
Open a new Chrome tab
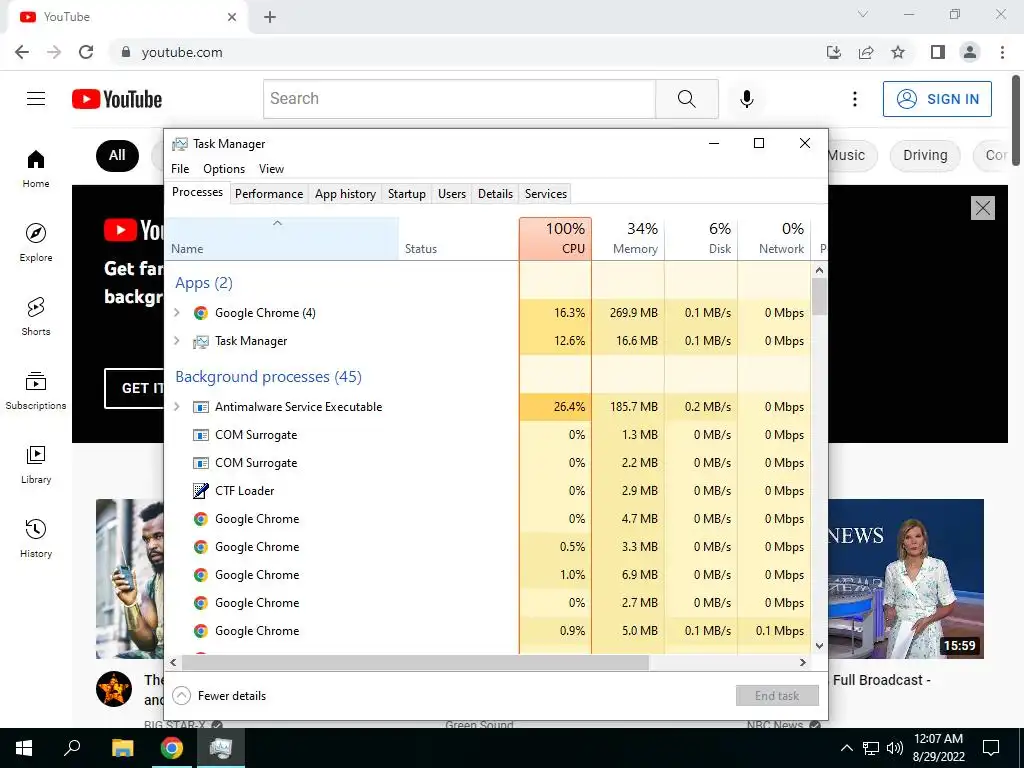(x=270, y=17)
